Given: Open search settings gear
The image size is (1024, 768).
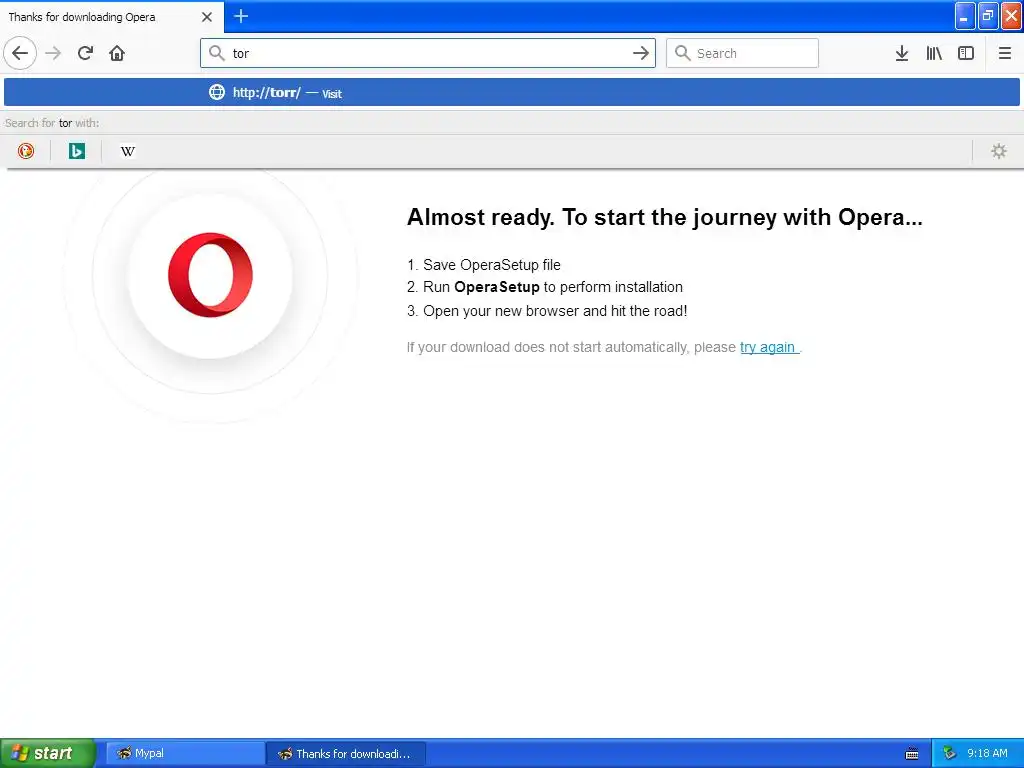Looking at the screenshot, I should [999, 151].
